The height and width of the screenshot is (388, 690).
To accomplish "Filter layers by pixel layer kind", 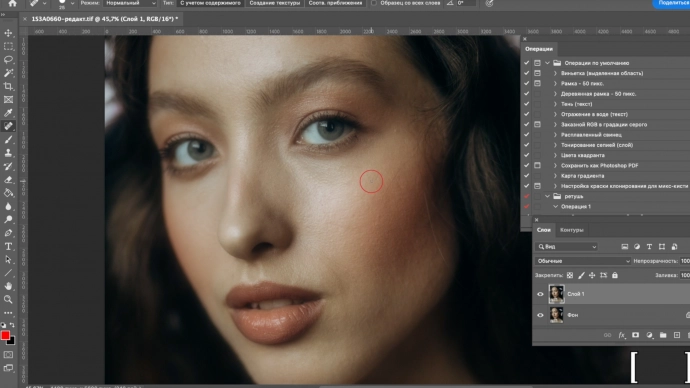I will pos(624,247).
